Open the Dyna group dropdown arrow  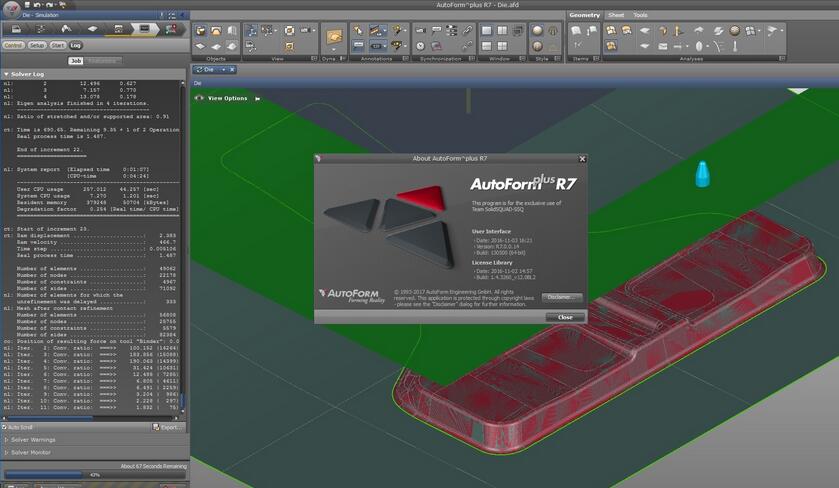tap(334, 49)
